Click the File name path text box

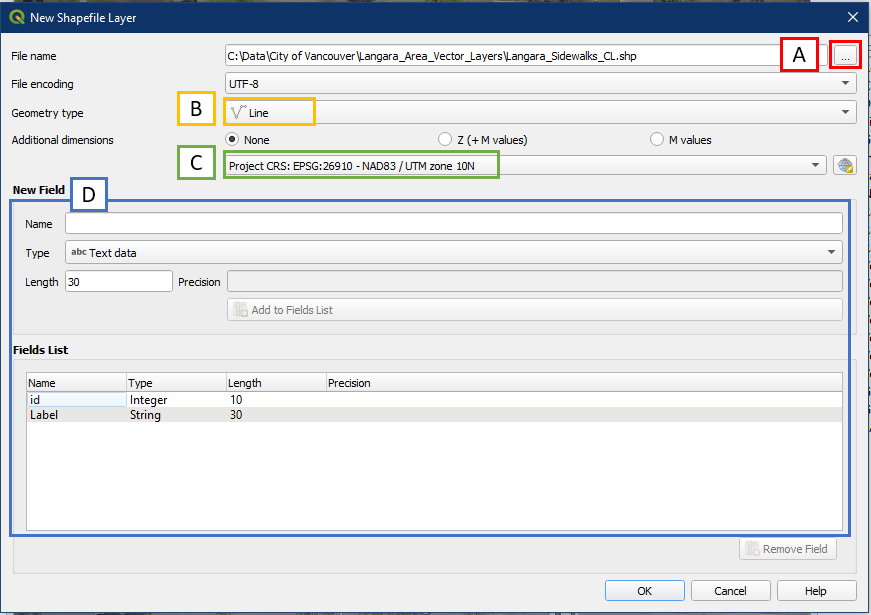[500, 57]
